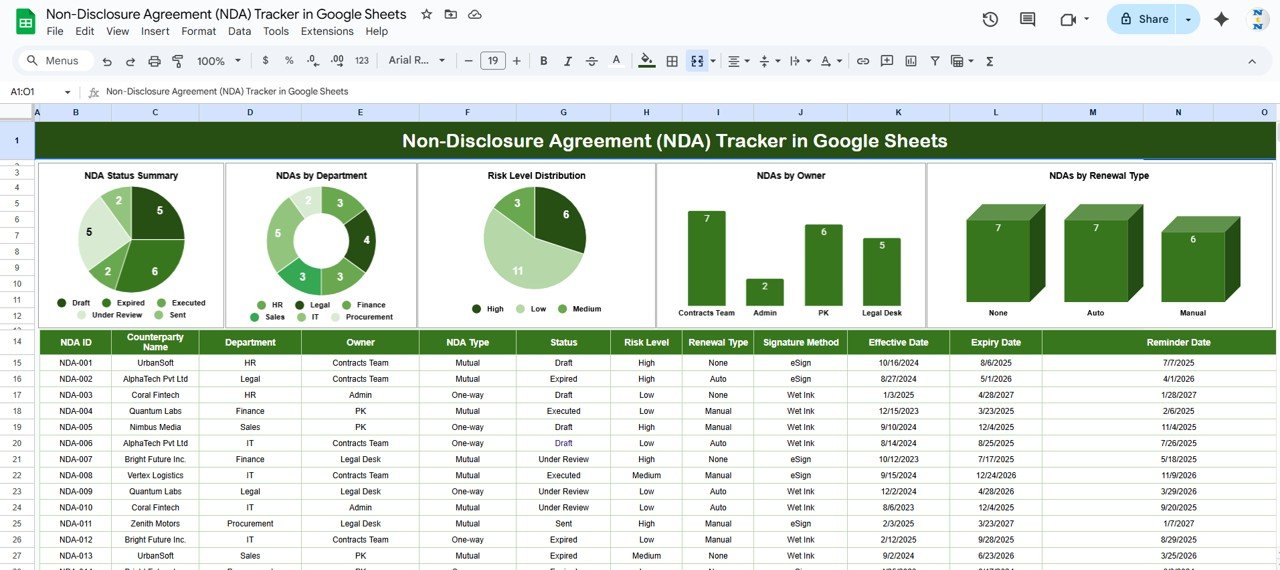Click the print icon
The width and height of the screenshot is (1280, 570).
click(x=154, y=61)
